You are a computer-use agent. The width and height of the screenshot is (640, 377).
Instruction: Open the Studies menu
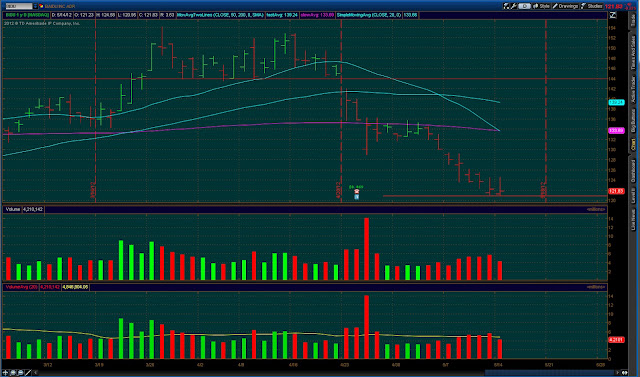592,6
